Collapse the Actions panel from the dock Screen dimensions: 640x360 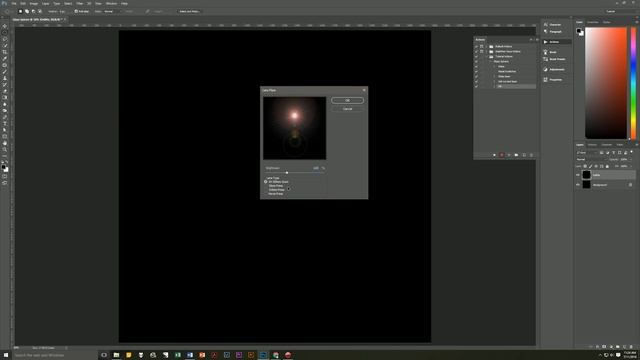pos(557,42)
